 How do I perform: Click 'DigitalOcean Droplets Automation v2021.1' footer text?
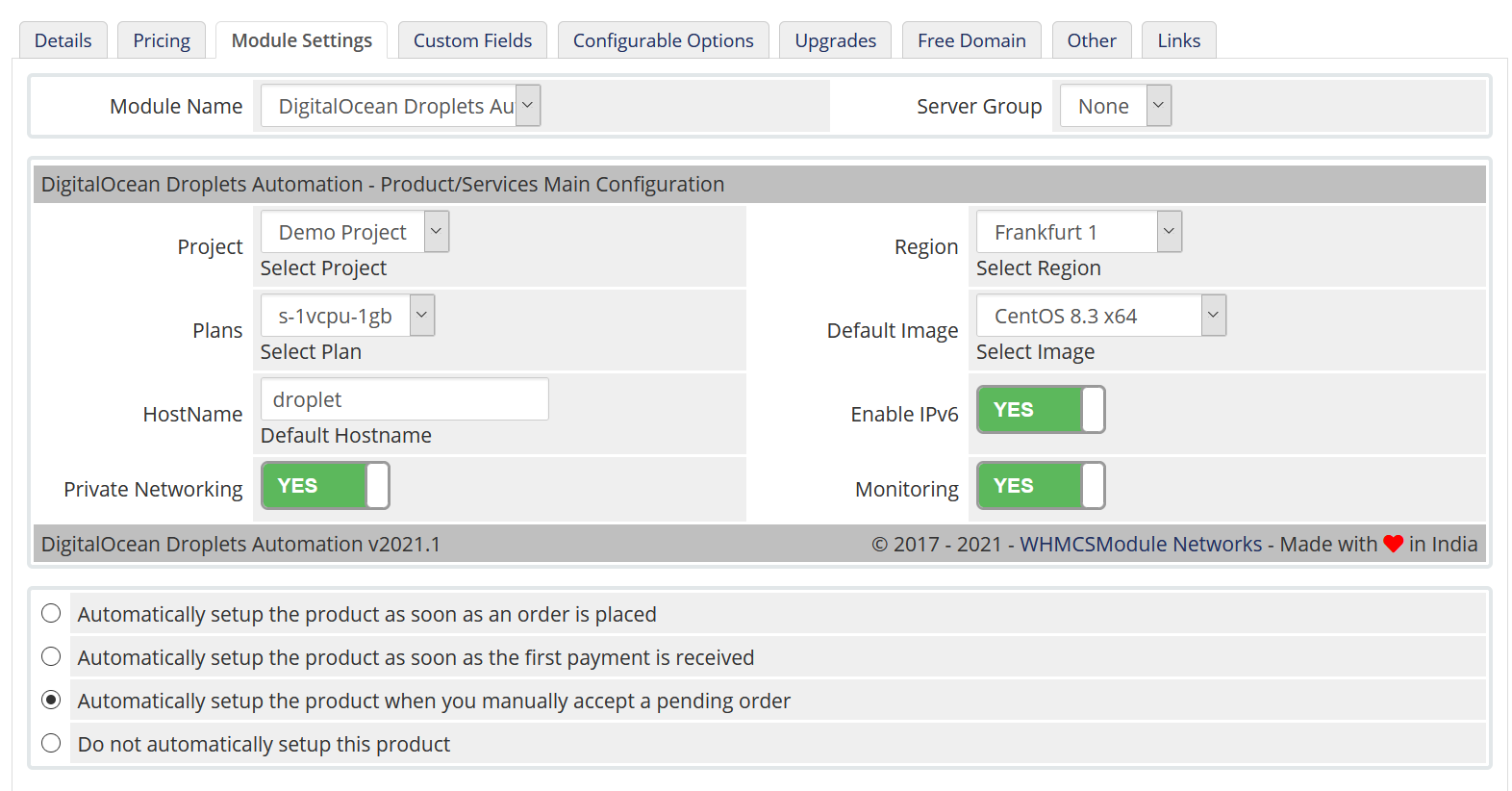point(240,545)
